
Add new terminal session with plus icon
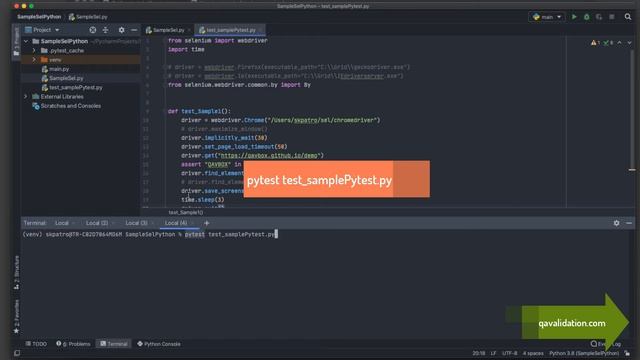click(207, 223)
